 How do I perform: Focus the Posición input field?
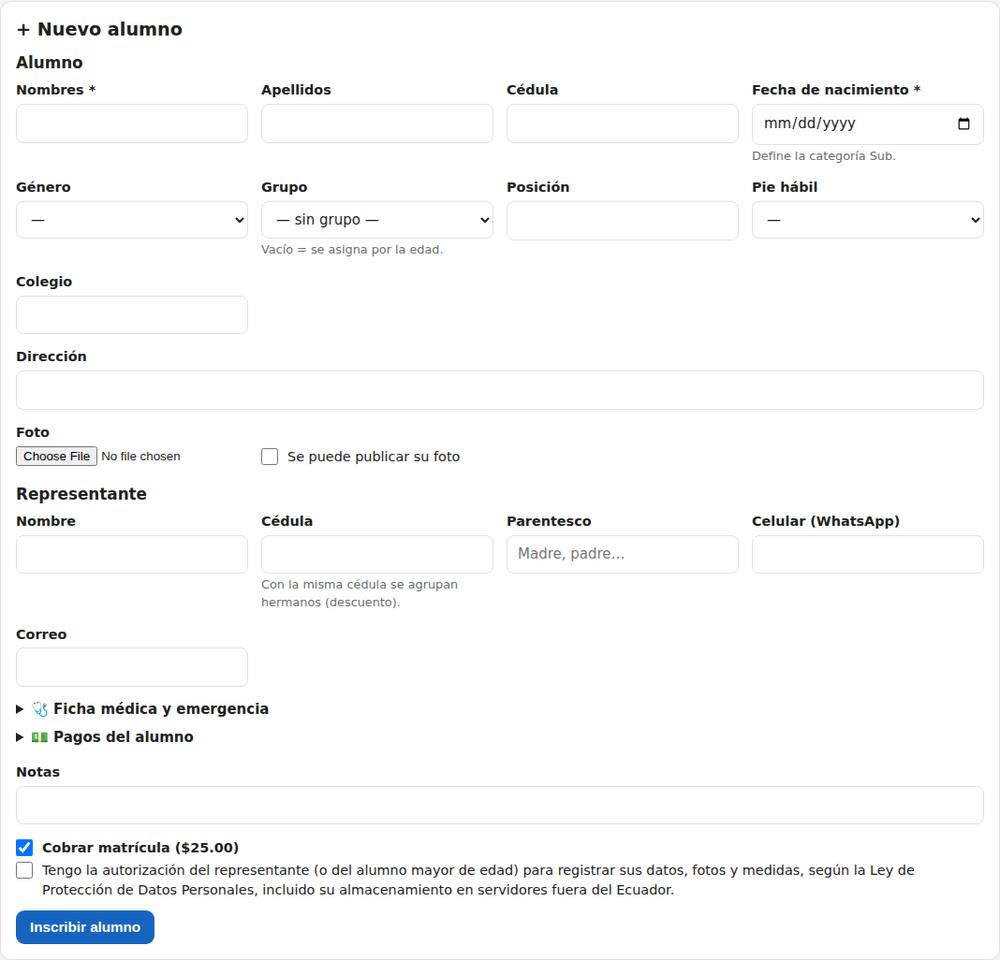coord(622,221)
